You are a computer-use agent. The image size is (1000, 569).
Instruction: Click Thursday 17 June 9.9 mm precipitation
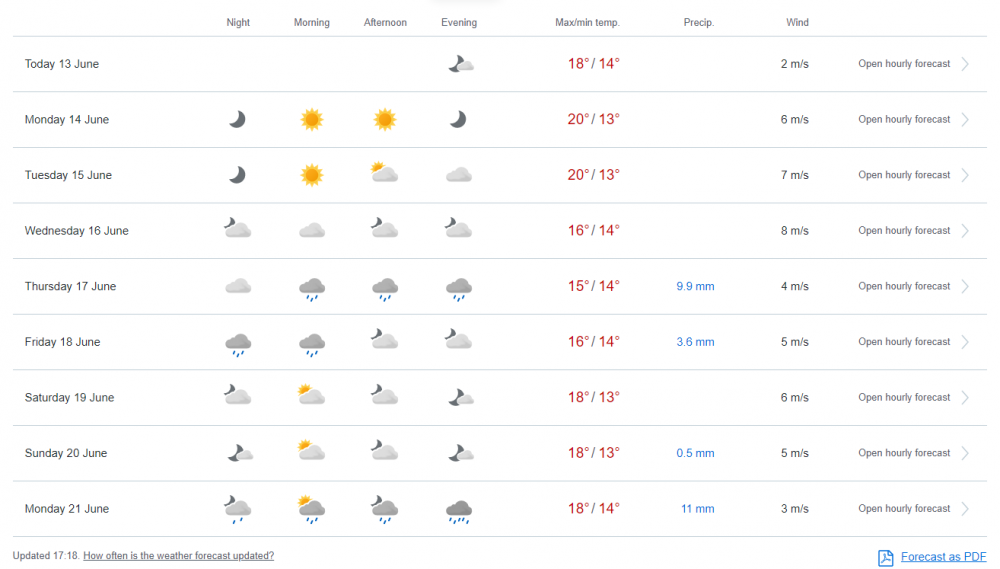[695, 287]
